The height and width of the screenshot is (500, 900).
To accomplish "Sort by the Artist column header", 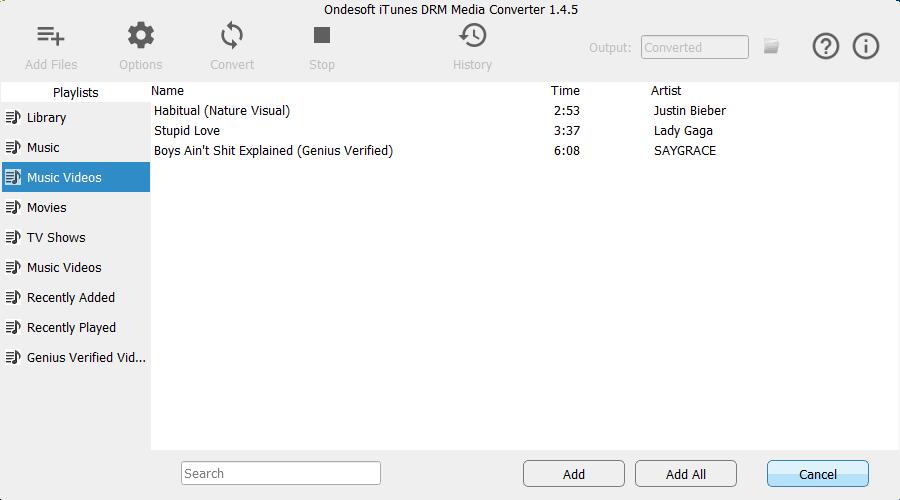I will click(666, 91).
